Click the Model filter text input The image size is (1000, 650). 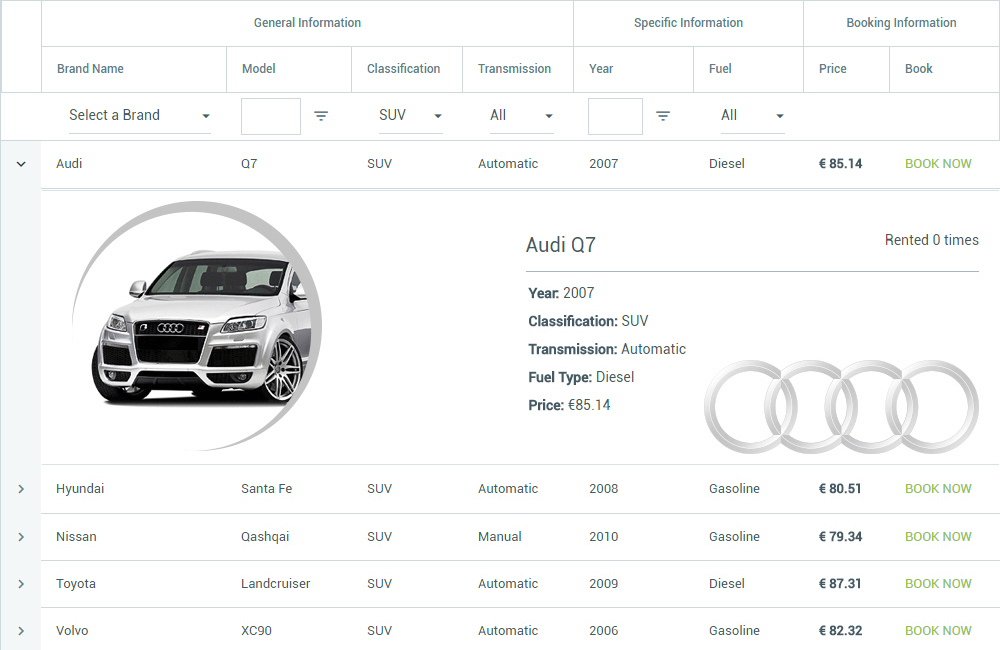pos(271,116)
